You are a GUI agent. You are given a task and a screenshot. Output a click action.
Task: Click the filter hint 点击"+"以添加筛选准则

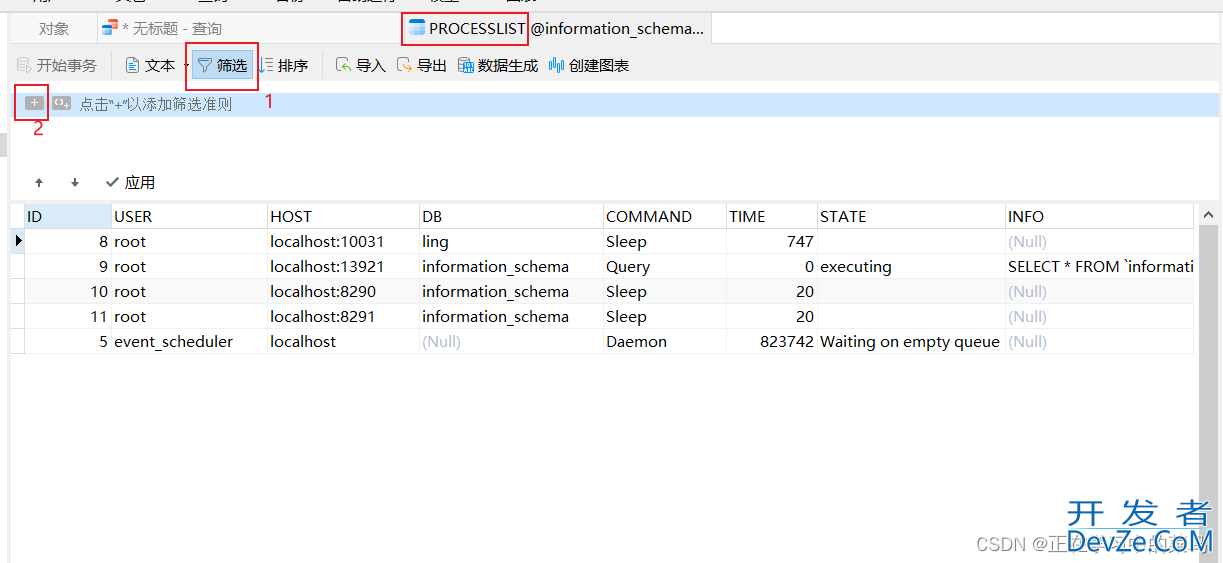(x=156, y=104)
